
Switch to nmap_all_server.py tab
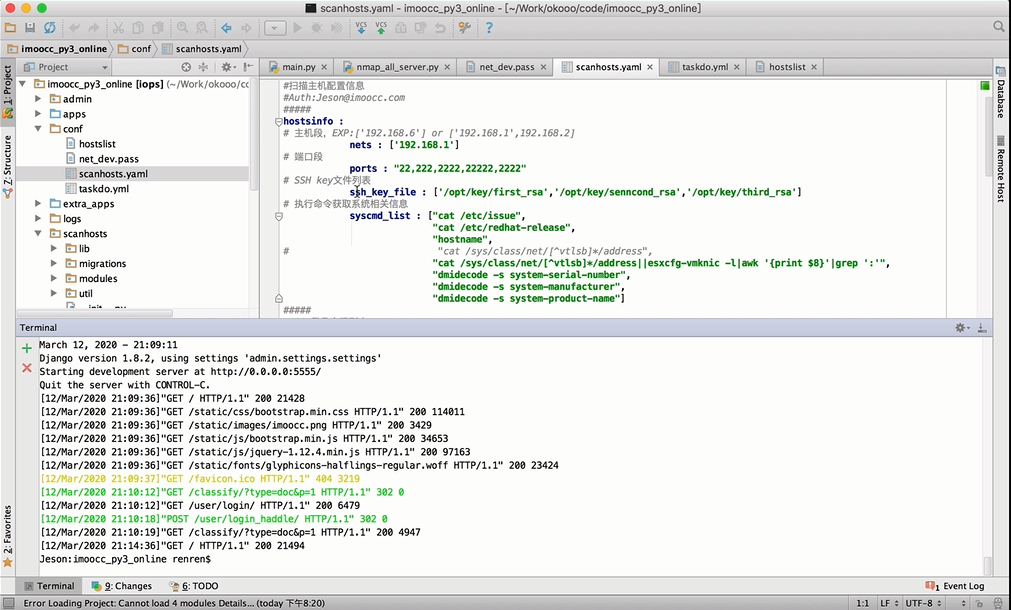point(397,67)
